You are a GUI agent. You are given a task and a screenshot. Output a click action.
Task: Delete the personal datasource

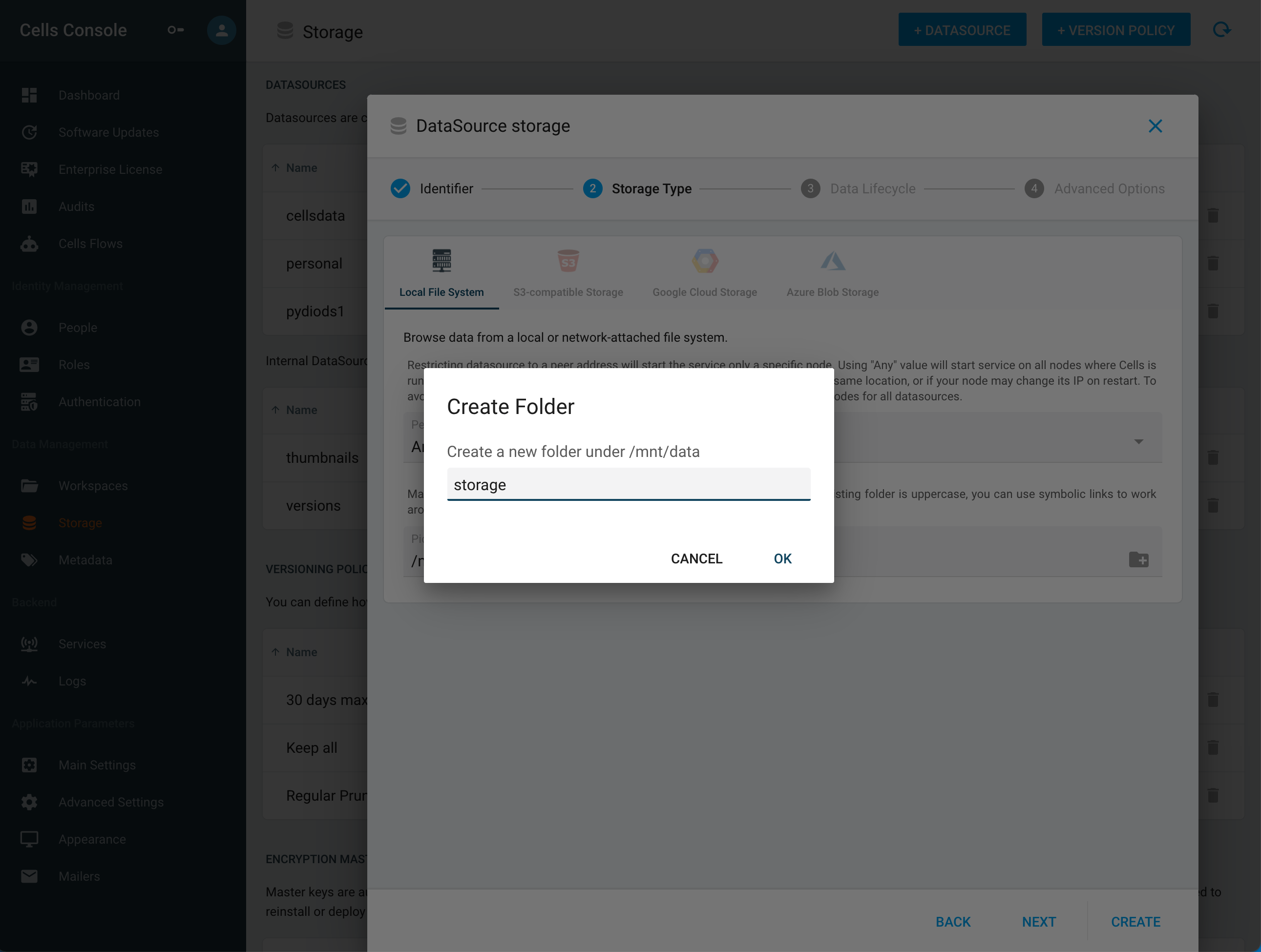point(1213,263)
